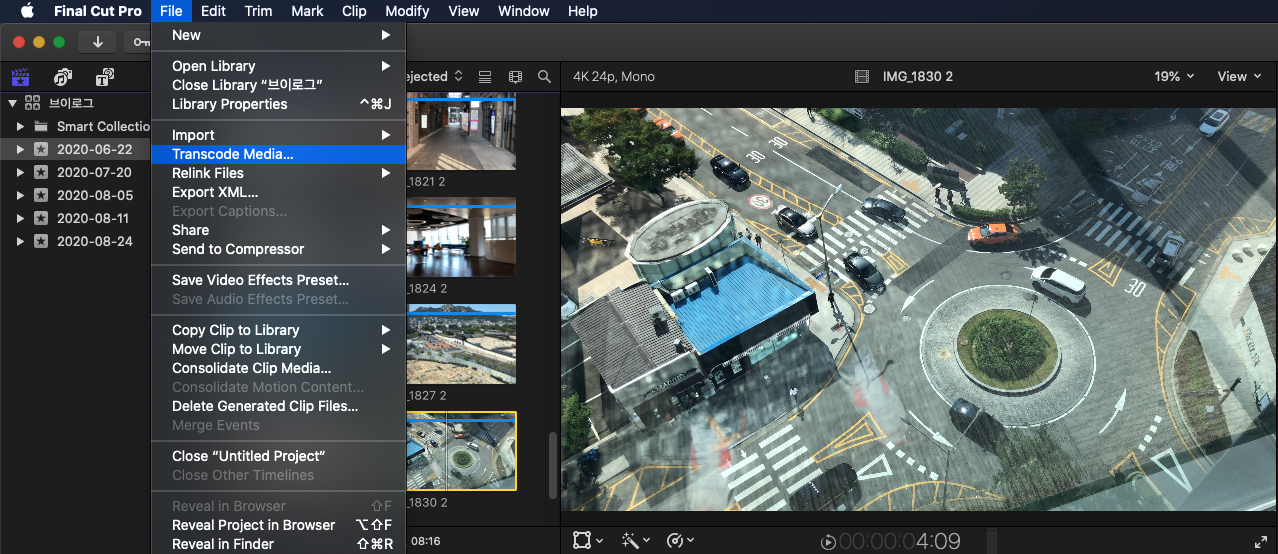Open the Window menu
This screenshot has height=554, width=1278.
523,11
